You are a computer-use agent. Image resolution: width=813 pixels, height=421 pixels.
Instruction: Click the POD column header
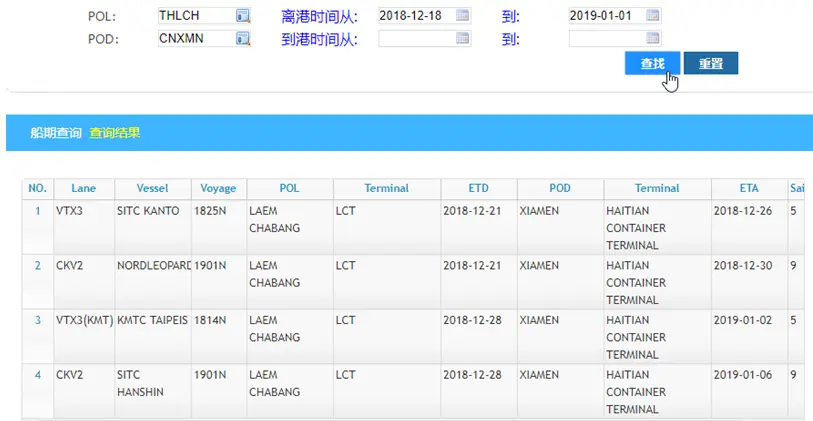pos(560,188)
